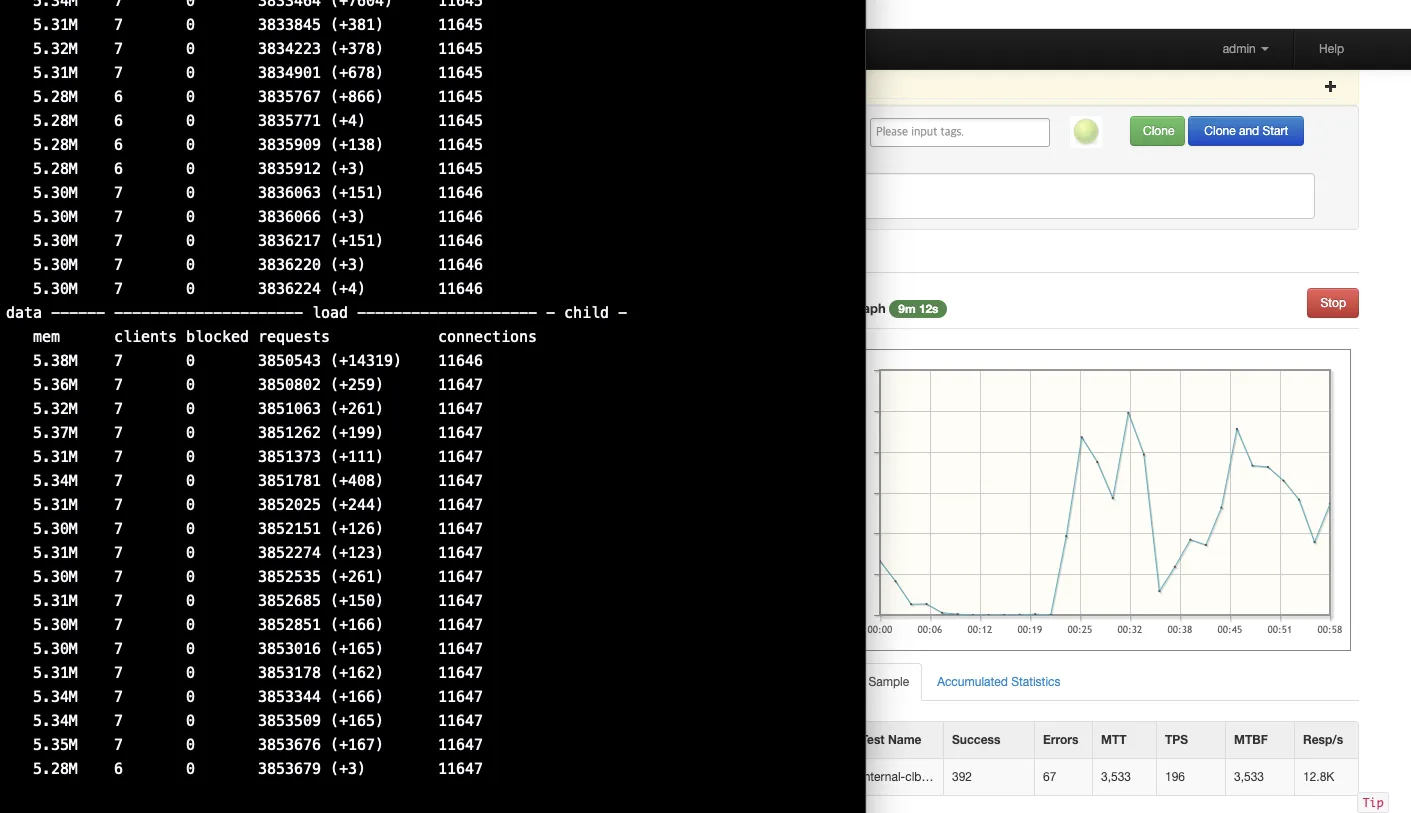Switch to the Accumulated Statistics tab
This screenshot has height=813, width=1411.
click(998, 682)
